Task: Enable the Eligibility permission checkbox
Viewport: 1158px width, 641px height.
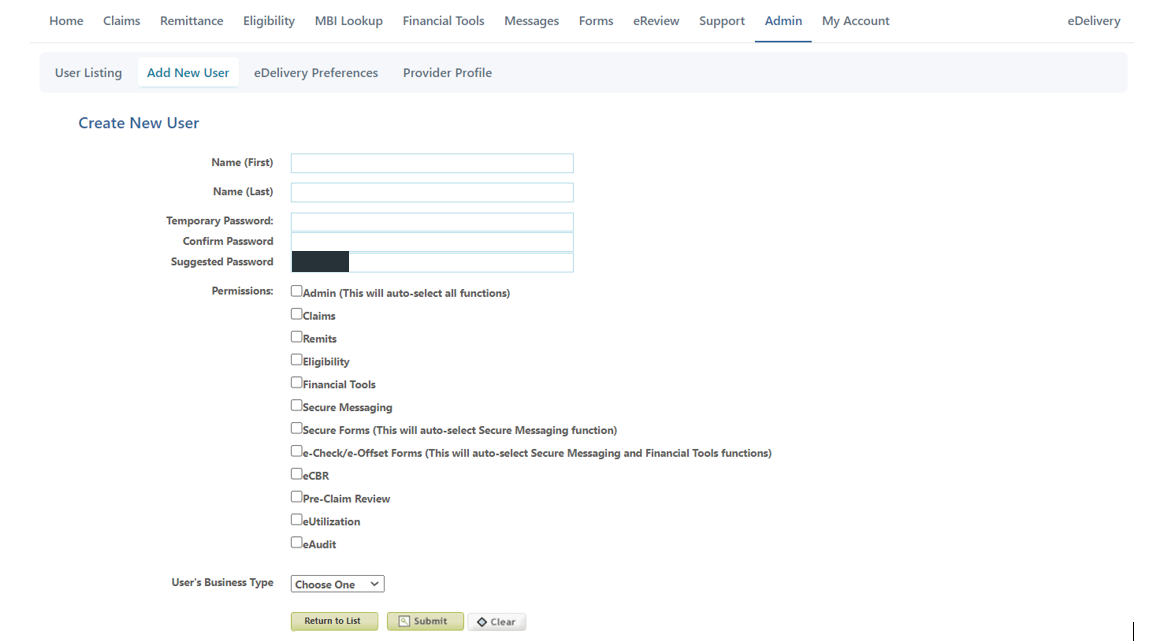Action: point(296,360)
